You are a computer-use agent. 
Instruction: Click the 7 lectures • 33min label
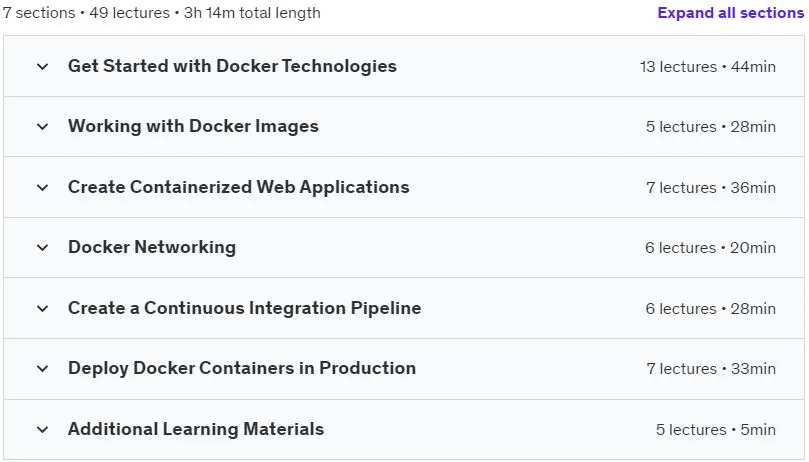pos(710,369)
